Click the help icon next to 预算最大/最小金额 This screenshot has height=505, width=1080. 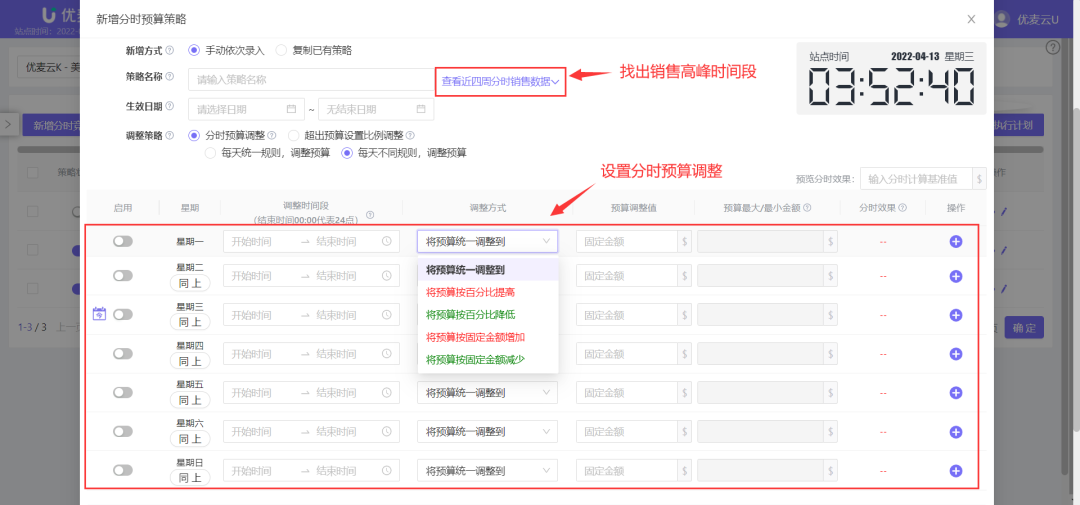pyautogui.click(x=806, y=208)
